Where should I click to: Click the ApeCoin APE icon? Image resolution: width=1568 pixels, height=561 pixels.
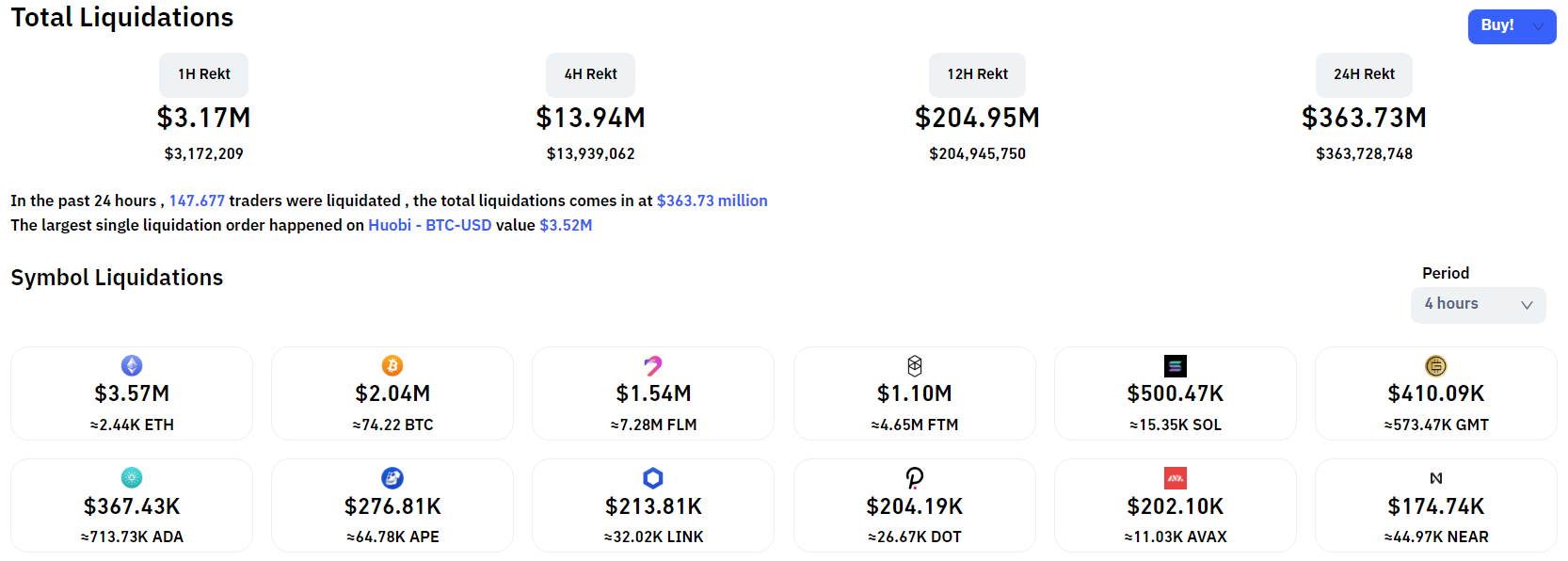(392, 478)
